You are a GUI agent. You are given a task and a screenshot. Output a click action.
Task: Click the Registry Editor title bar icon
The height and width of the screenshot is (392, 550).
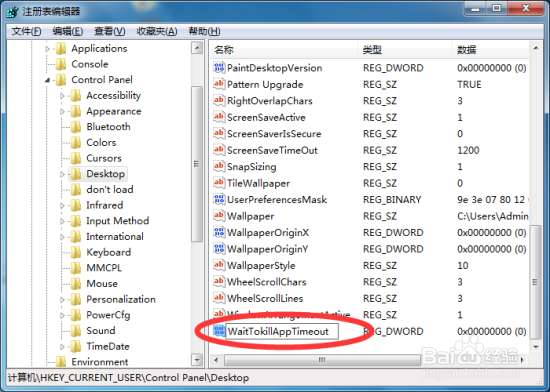tap(12, 12)
